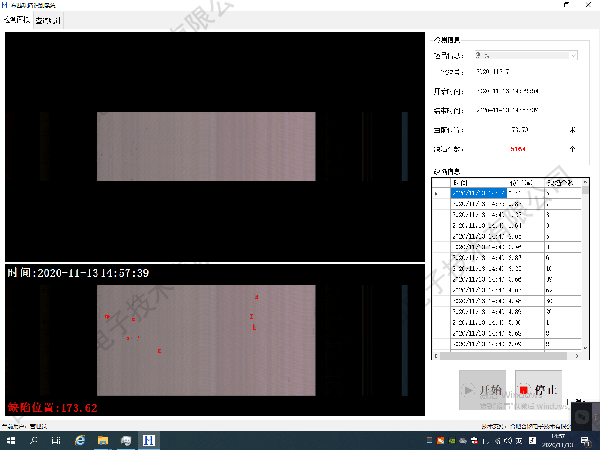Click the 停止 (Stop) button
This screenshot has height=450, width=600.
tap(538, 390)
